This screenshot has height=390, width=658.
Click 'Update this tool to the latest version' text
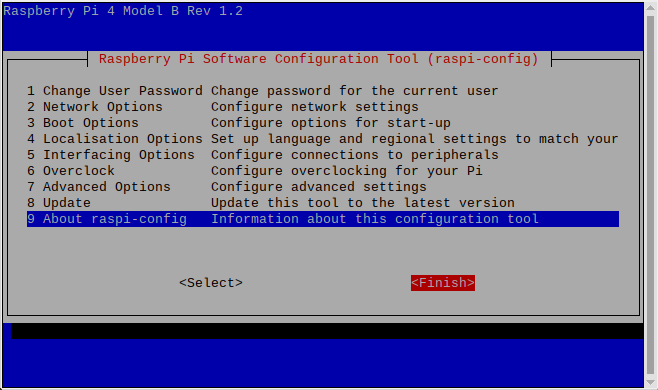(363, 203)
